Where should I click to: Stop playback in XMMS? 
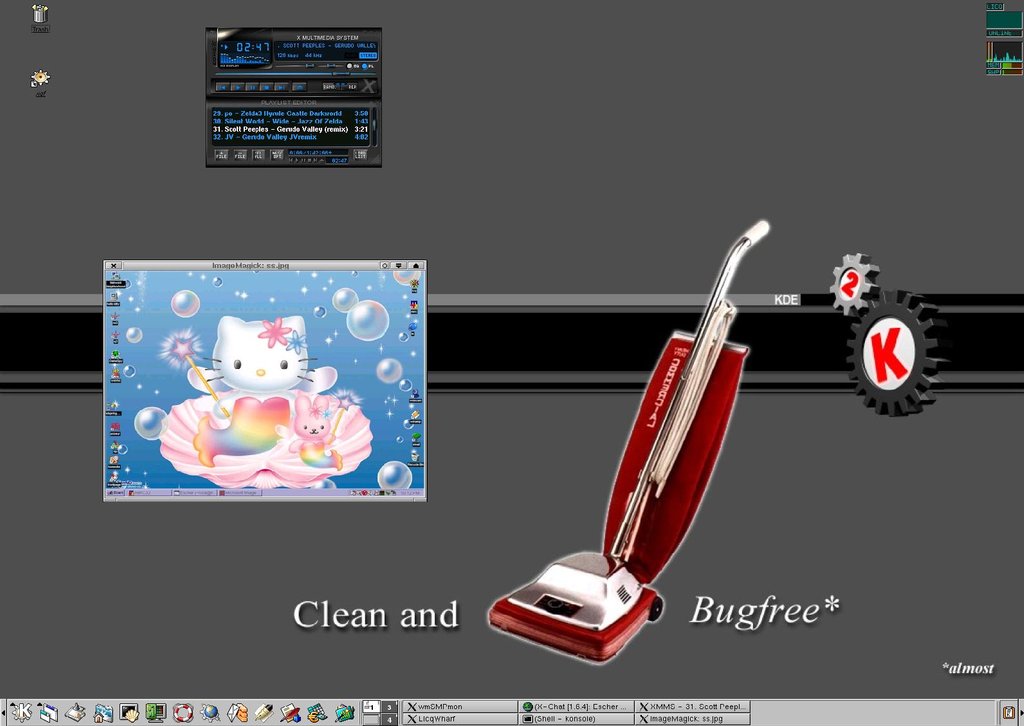pos(266,87)
